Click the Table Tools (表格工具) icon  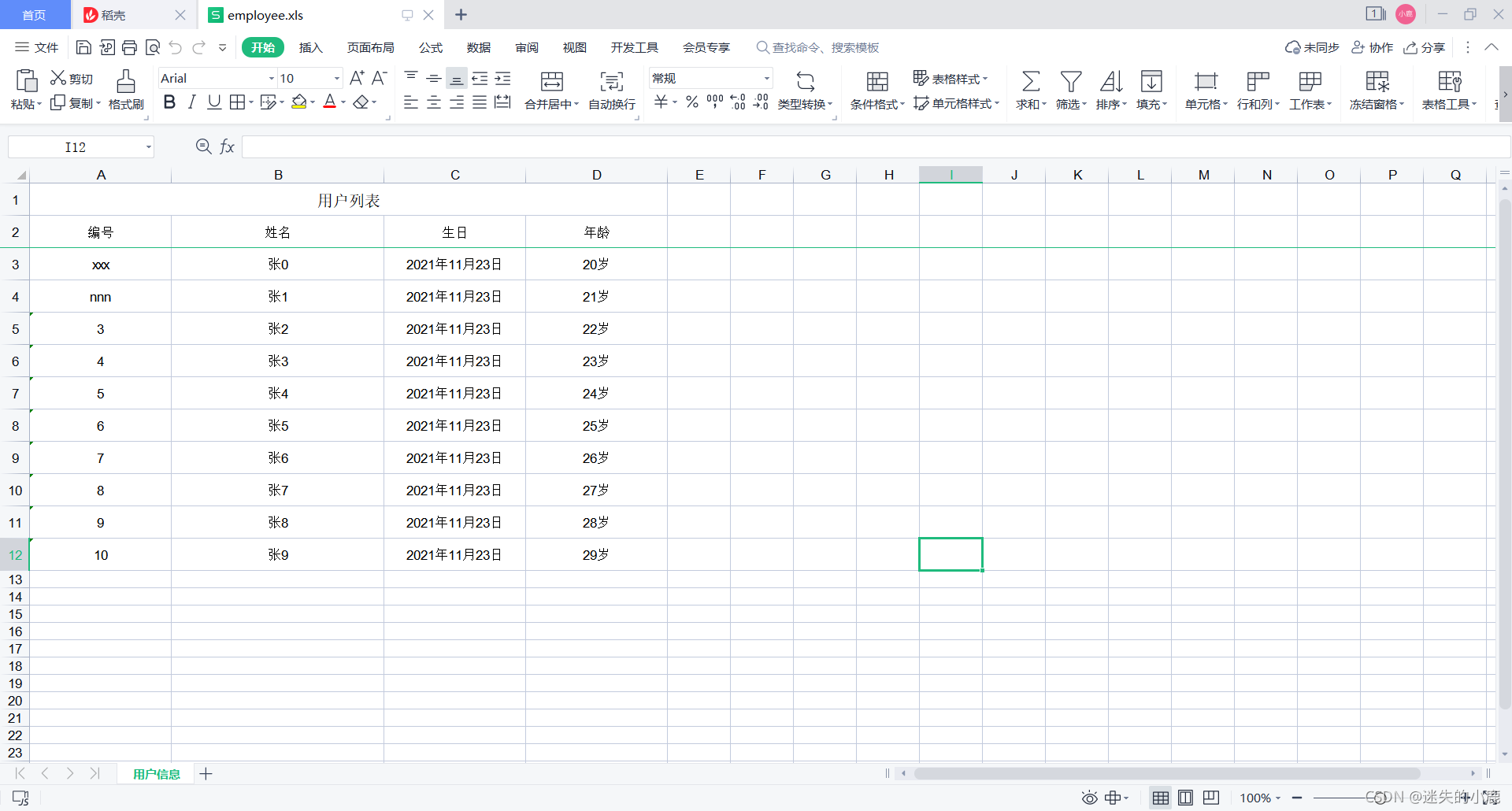(x=1450, y=81)
